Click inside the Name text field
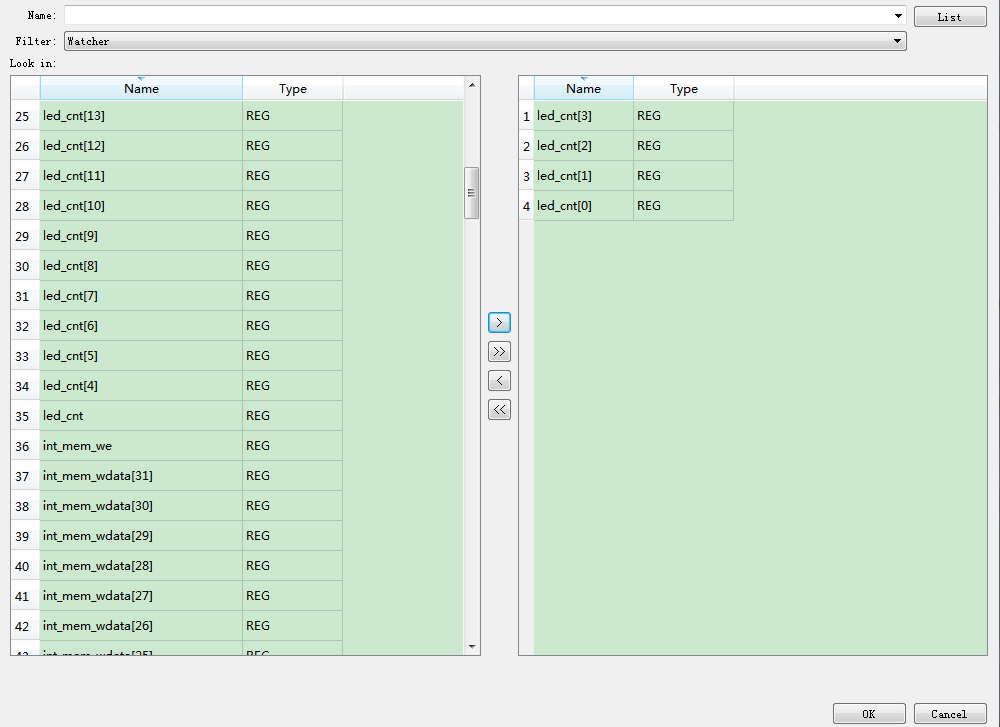 (x=480, y=16)
